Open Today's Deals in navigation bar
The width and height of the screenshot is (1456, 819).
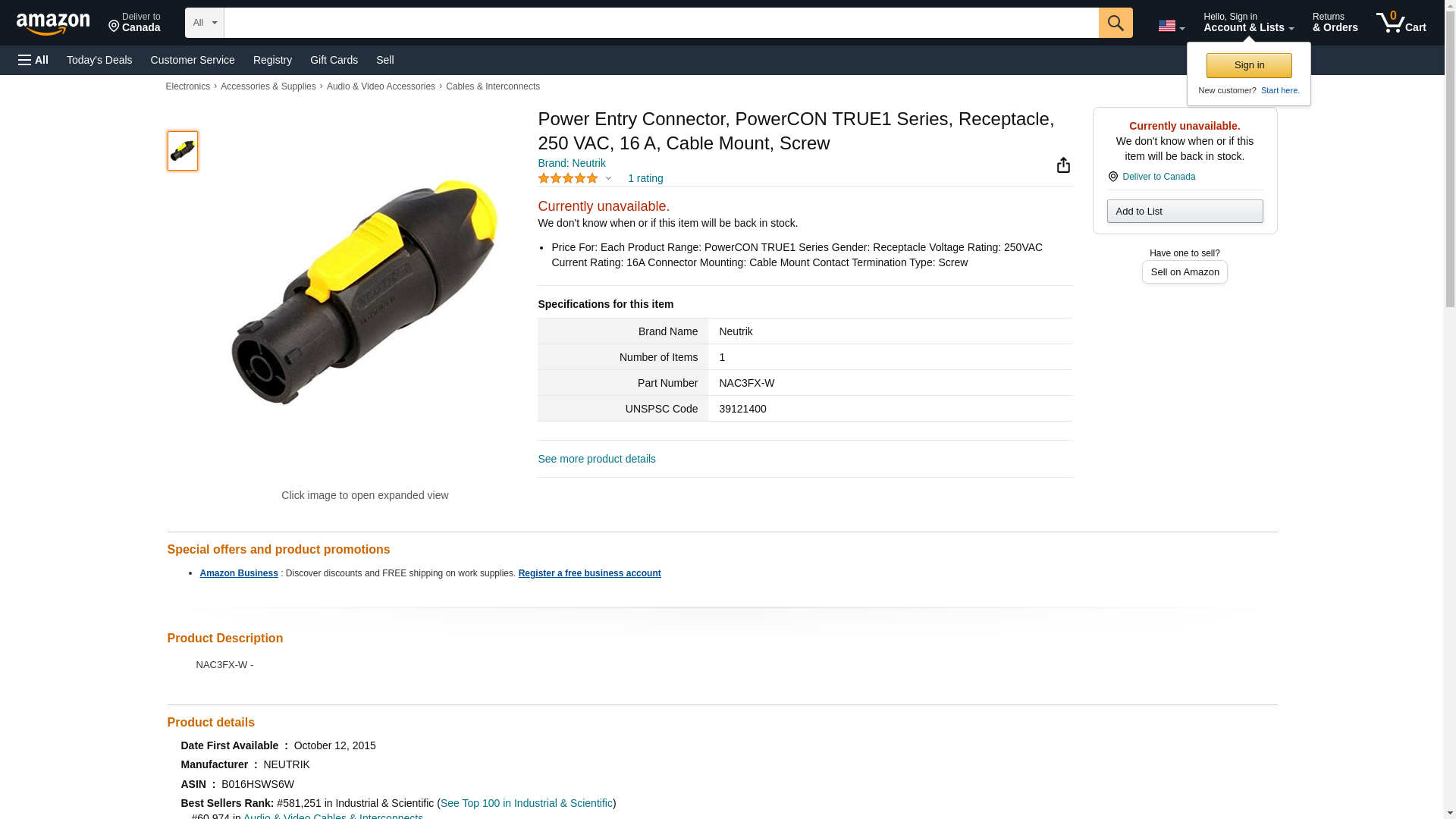(x=99, y=60)
